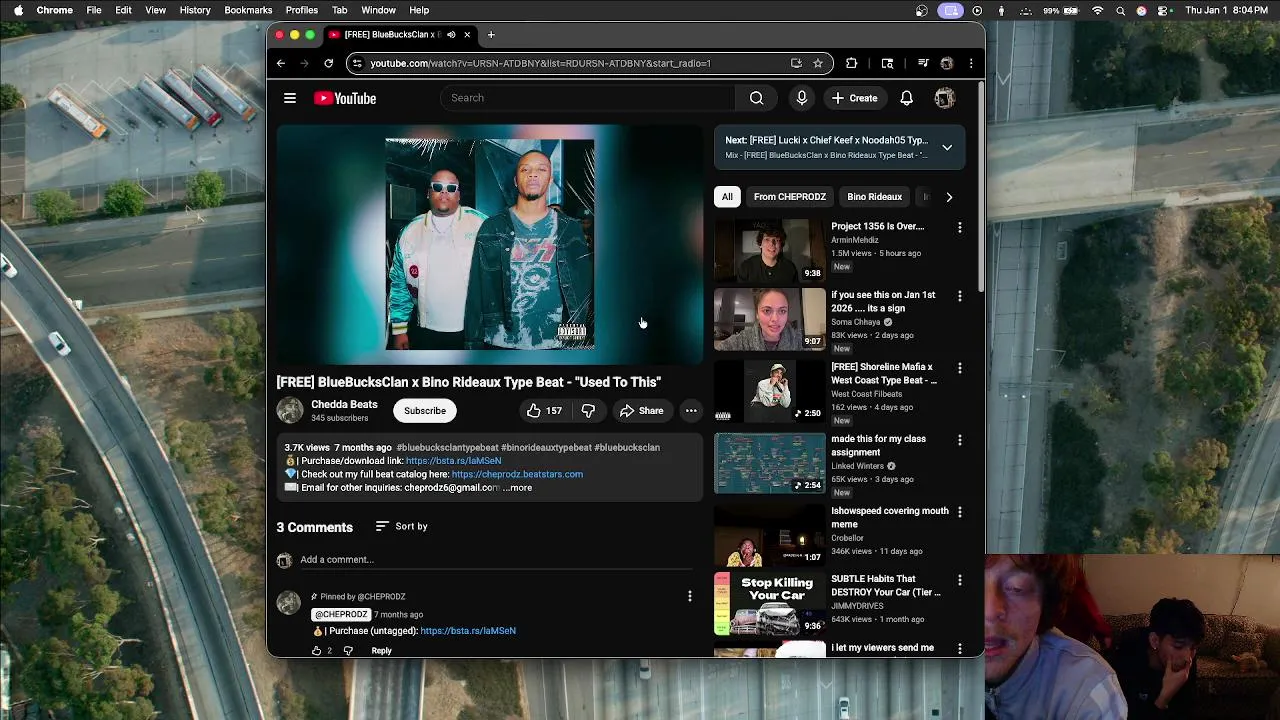Open the Profiles menu in the menu bar
The image size is (1280, 720).
coord(301,10)
